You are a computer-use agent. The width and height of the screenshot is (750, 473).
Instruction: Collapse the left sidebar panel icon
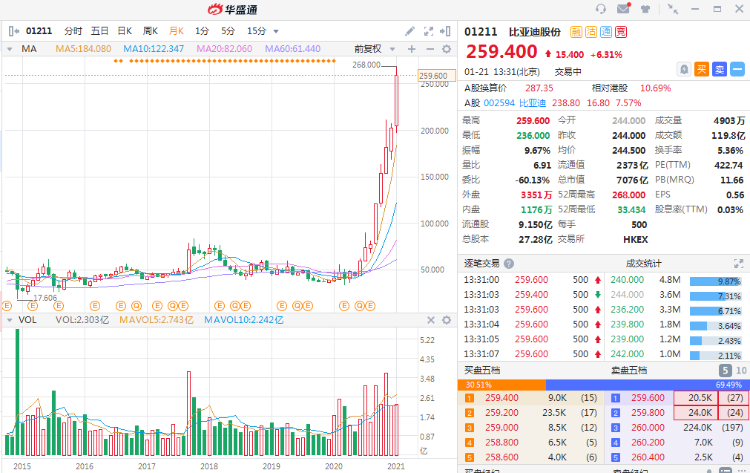[x=14, y=31]
